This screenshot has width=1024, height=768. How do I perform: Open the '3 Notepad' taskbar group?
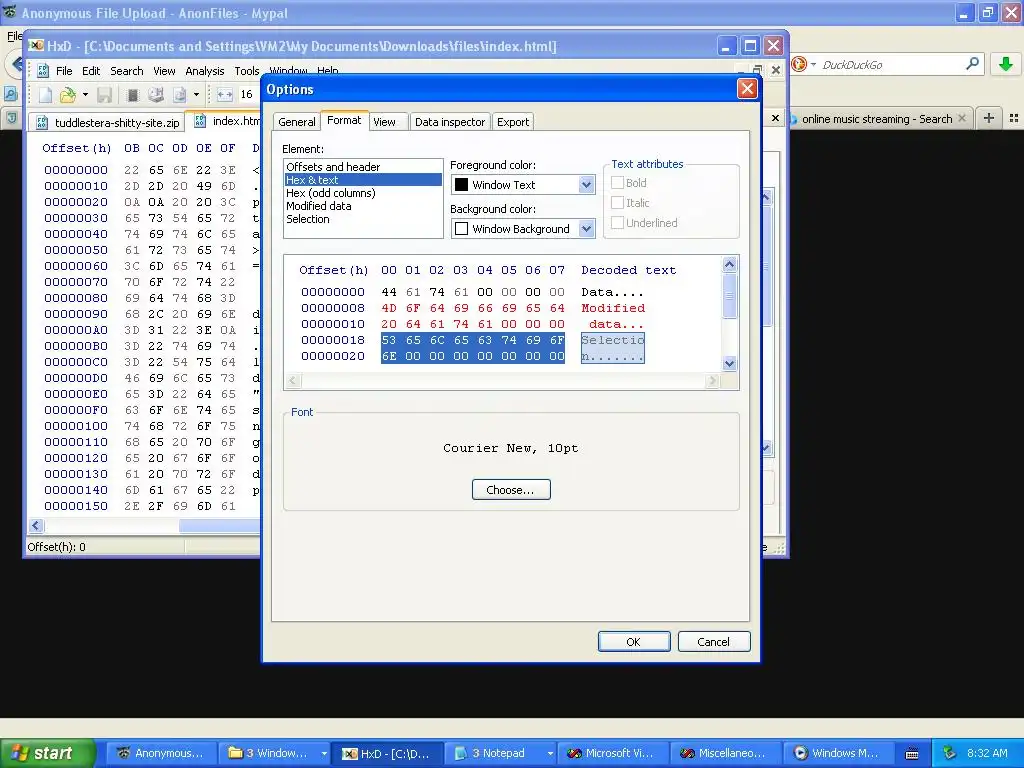click(501, 753)
